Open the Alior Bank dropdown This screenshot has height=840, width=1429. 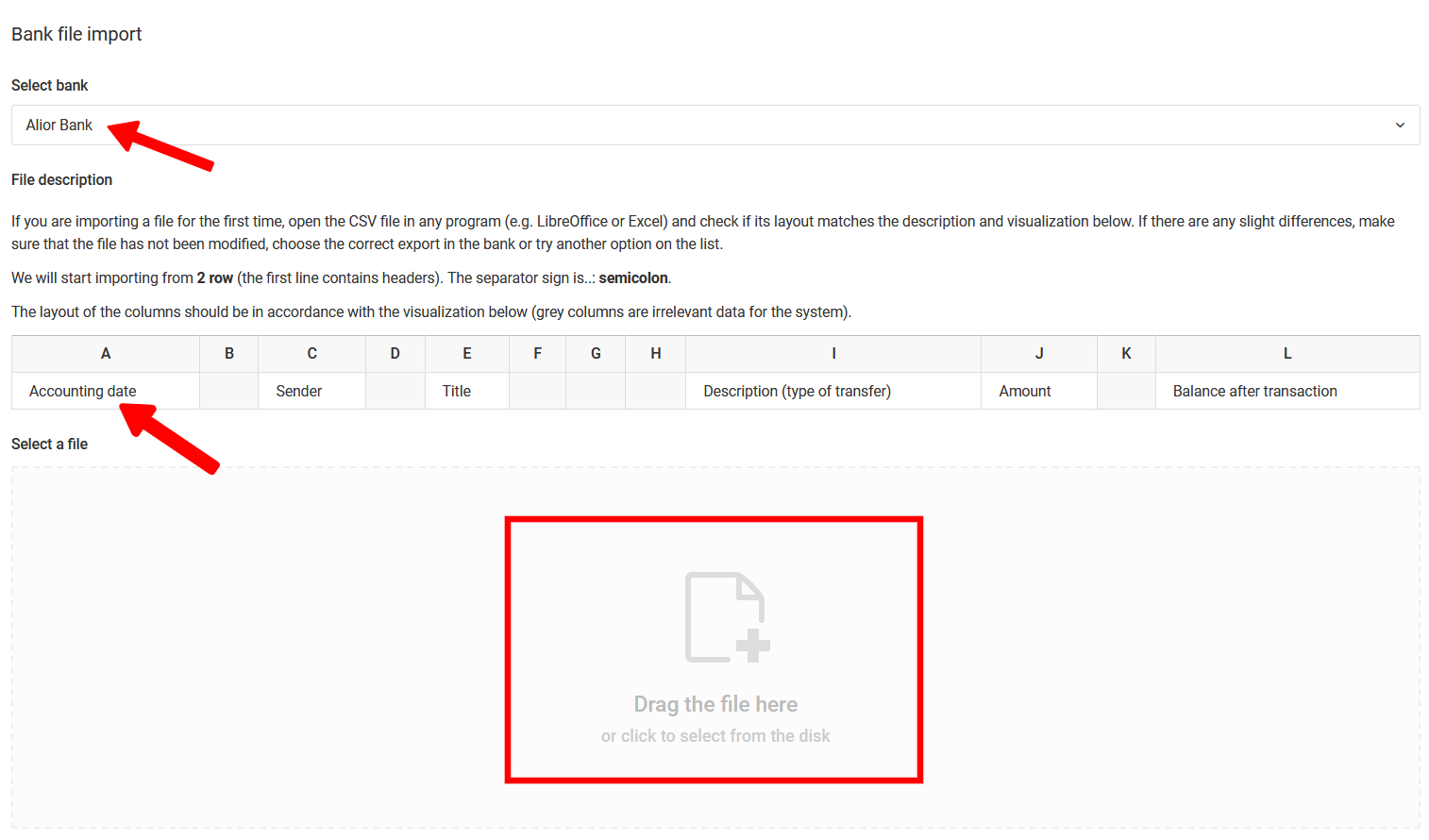coord(714,126)
